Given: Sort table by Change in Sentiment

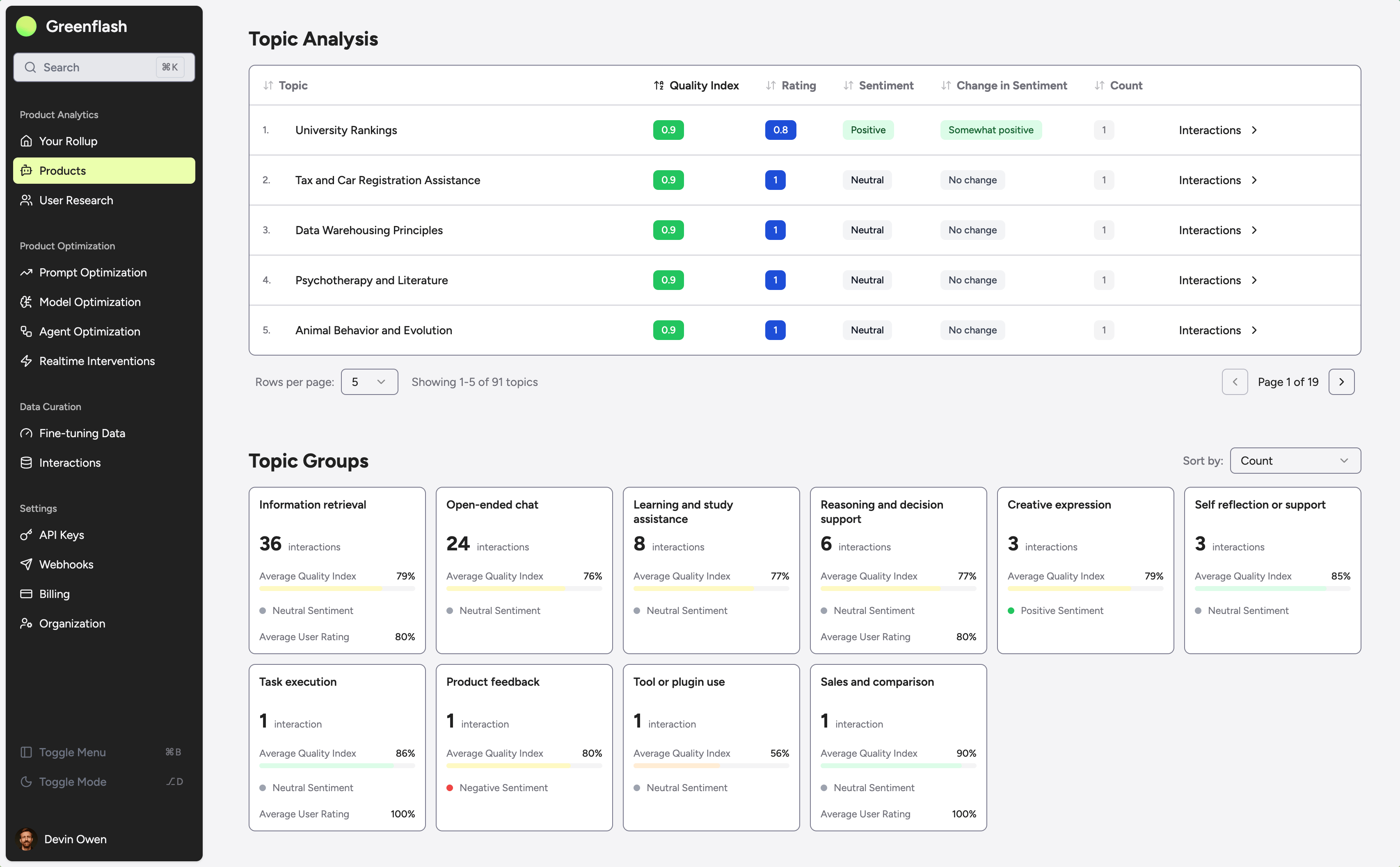Looking at the screenshot, I should [x=1004, y=85].
